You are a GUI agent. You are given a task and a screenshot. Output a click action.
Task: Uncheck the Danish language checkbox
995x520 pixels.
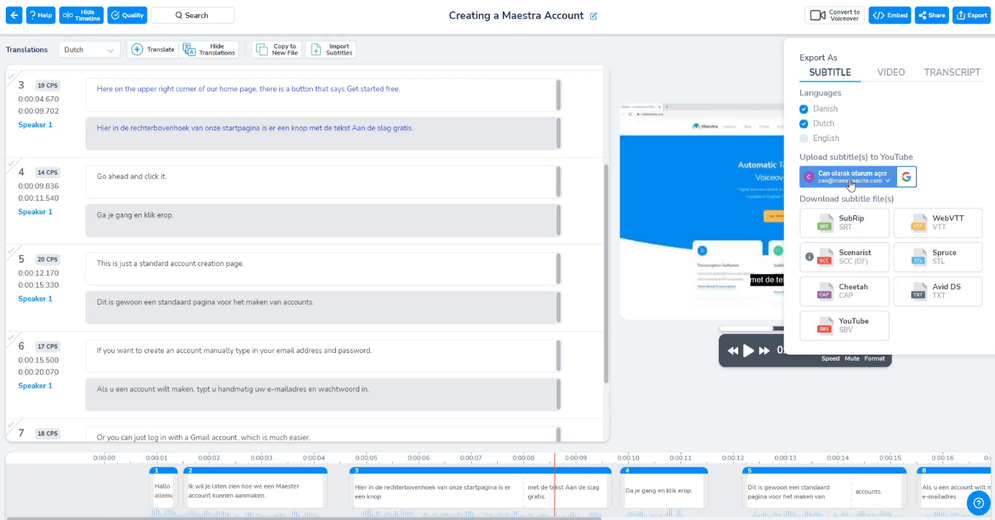click(804, 109)
